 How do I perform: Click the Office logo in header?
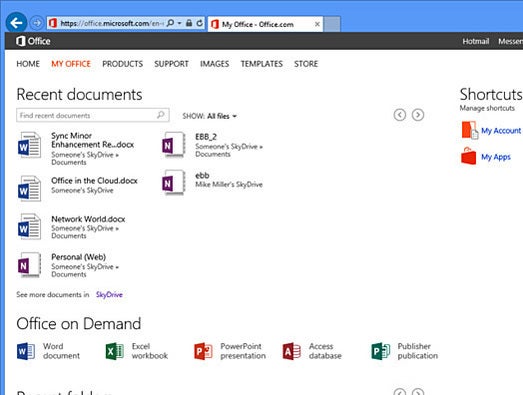coord(33,41)
